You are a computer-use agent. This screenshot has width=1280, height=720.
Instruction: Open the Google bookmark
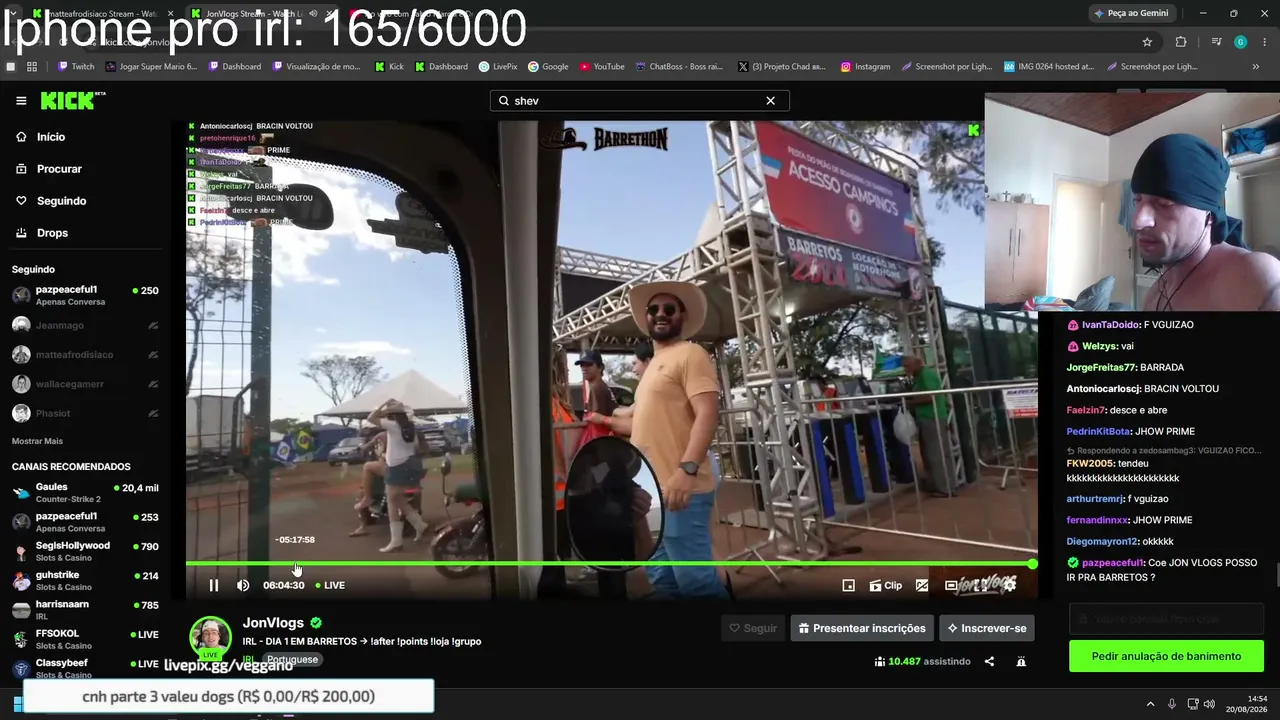coord(548,67)
